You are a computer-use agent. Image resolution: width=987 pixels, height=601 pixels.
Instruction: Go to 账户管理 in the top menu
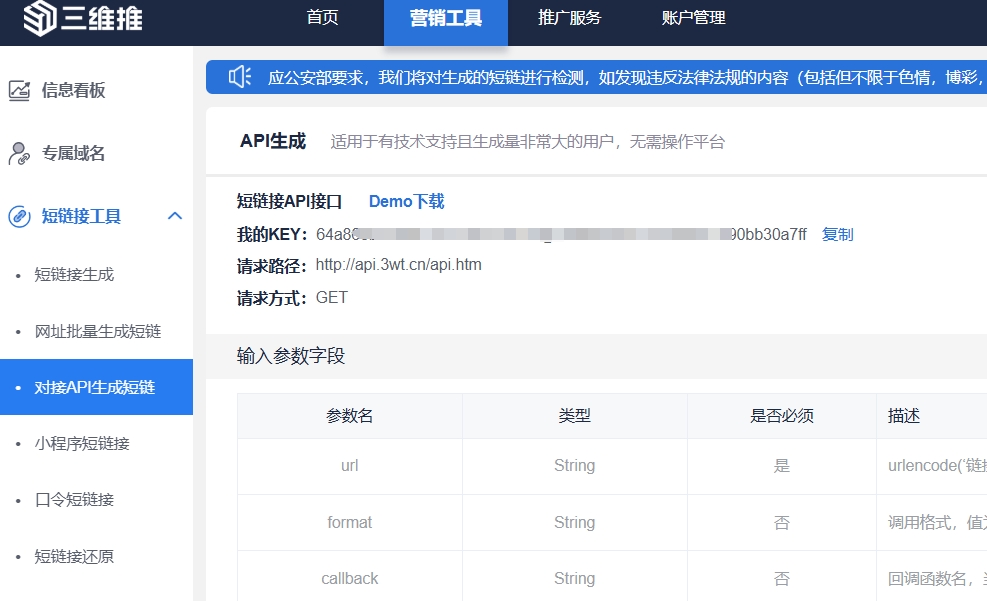(693, 18)
